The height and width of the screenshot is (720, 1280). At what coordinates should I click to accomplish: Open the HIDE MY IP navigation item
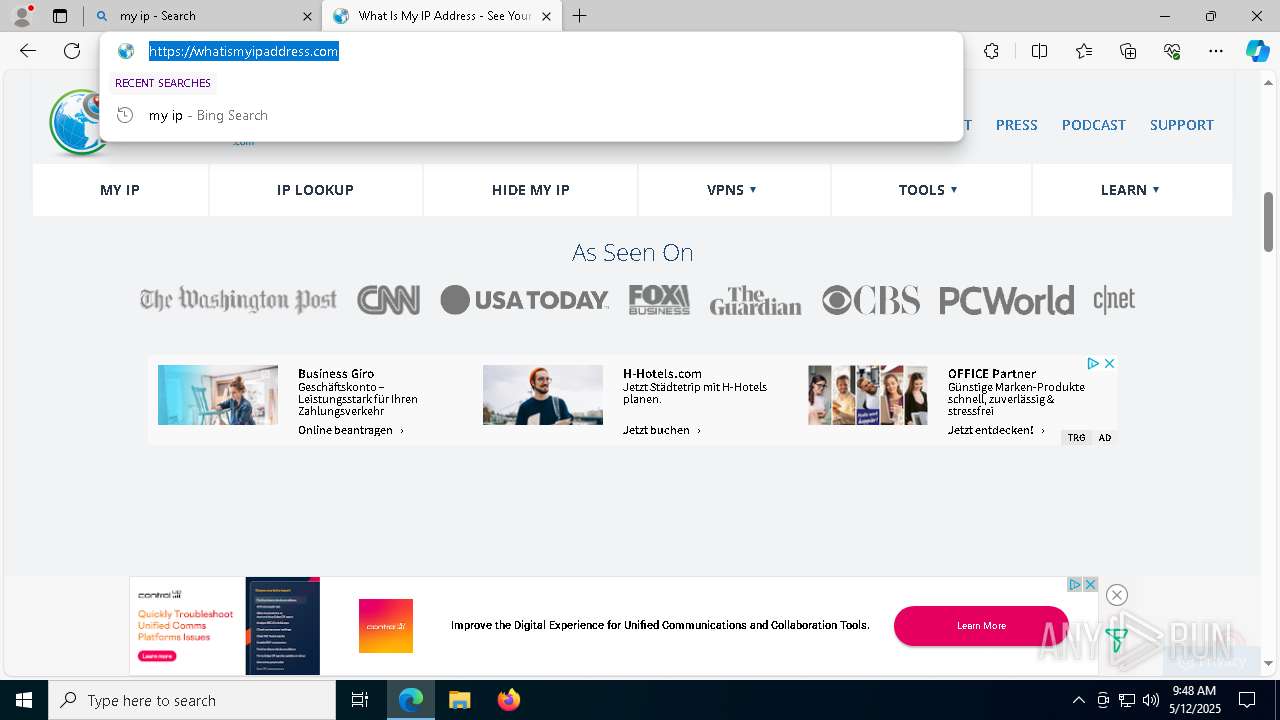click(x=531, y=190)
